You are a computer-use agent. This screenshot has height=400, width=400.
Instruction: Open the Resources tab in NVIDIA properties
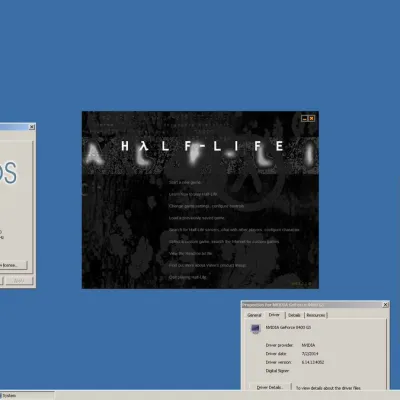pyautogui.click(x=316, y=315)
